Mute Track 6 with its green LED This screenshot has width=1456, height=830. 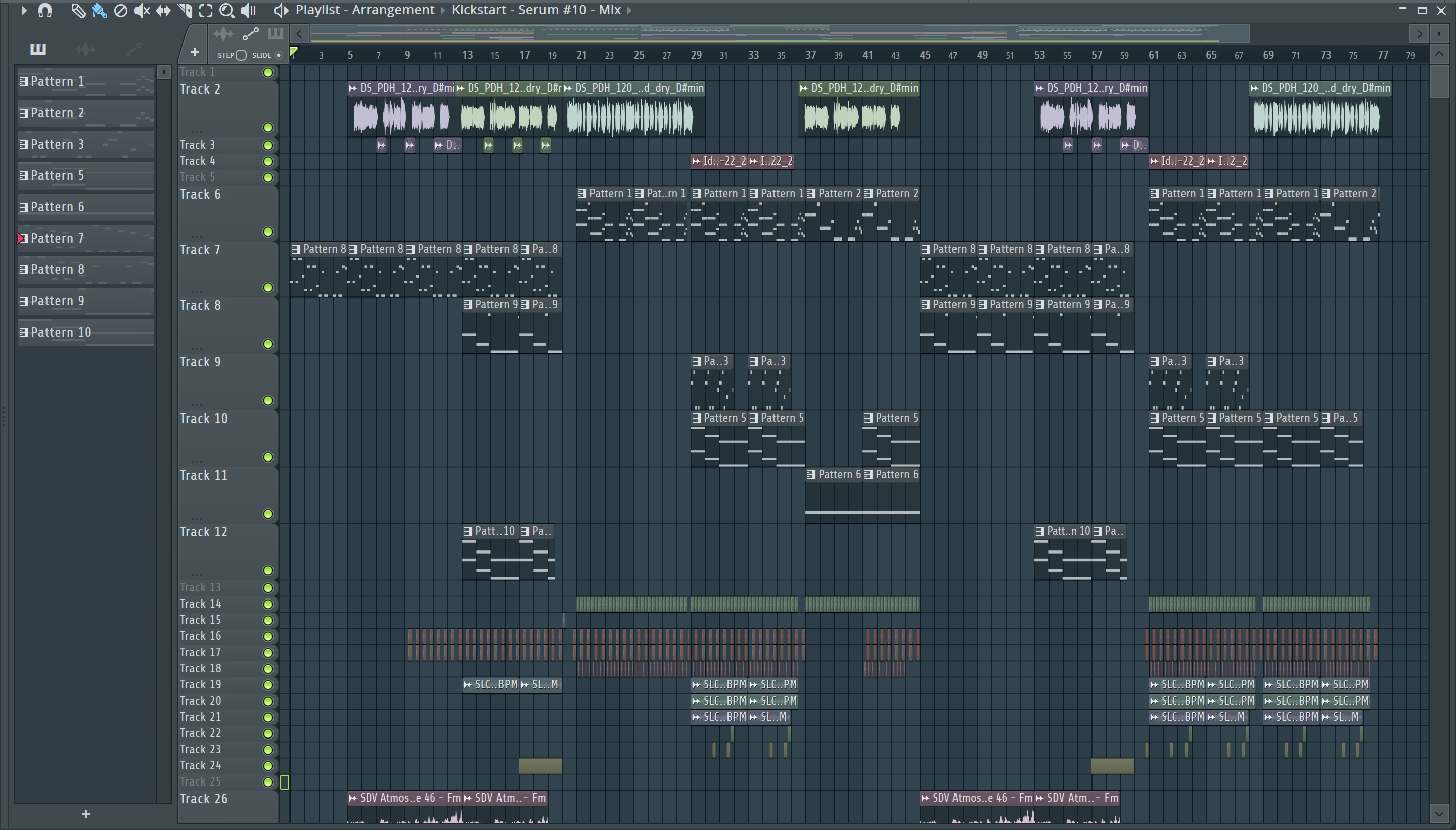(x=268, y=232)
